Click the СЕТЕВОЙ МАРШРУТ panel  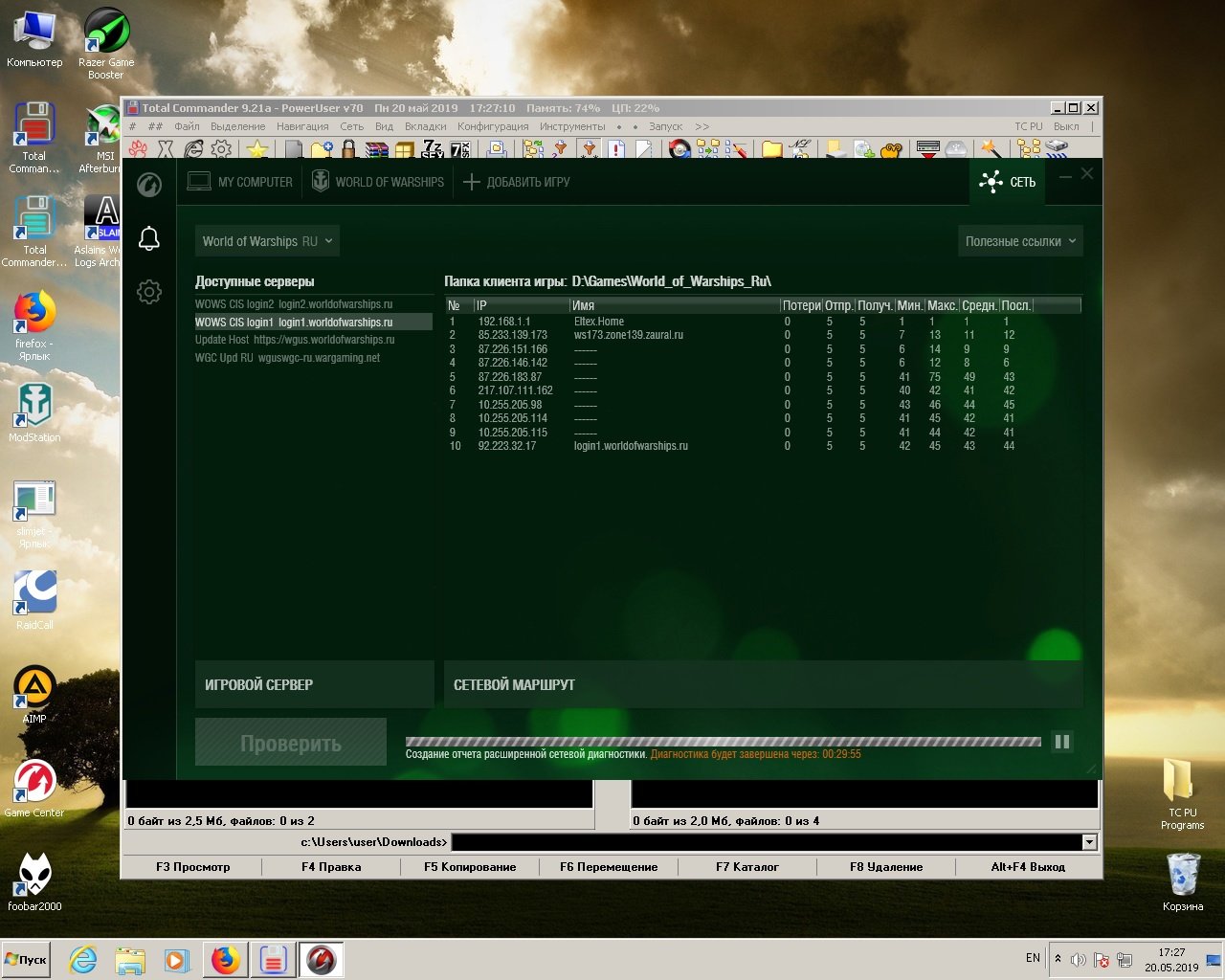(x=764, y=684)
